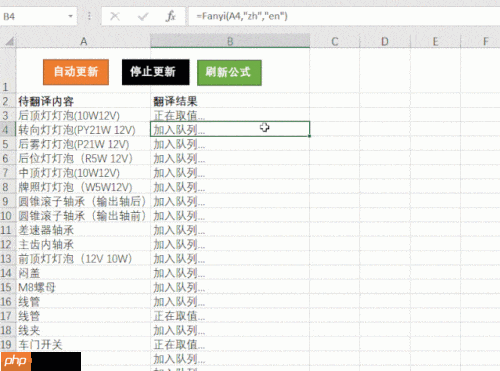Viewport: 500px width, 371px height.
Task: Click the 加入队列... cell in row 5
Action: (230, 144)
